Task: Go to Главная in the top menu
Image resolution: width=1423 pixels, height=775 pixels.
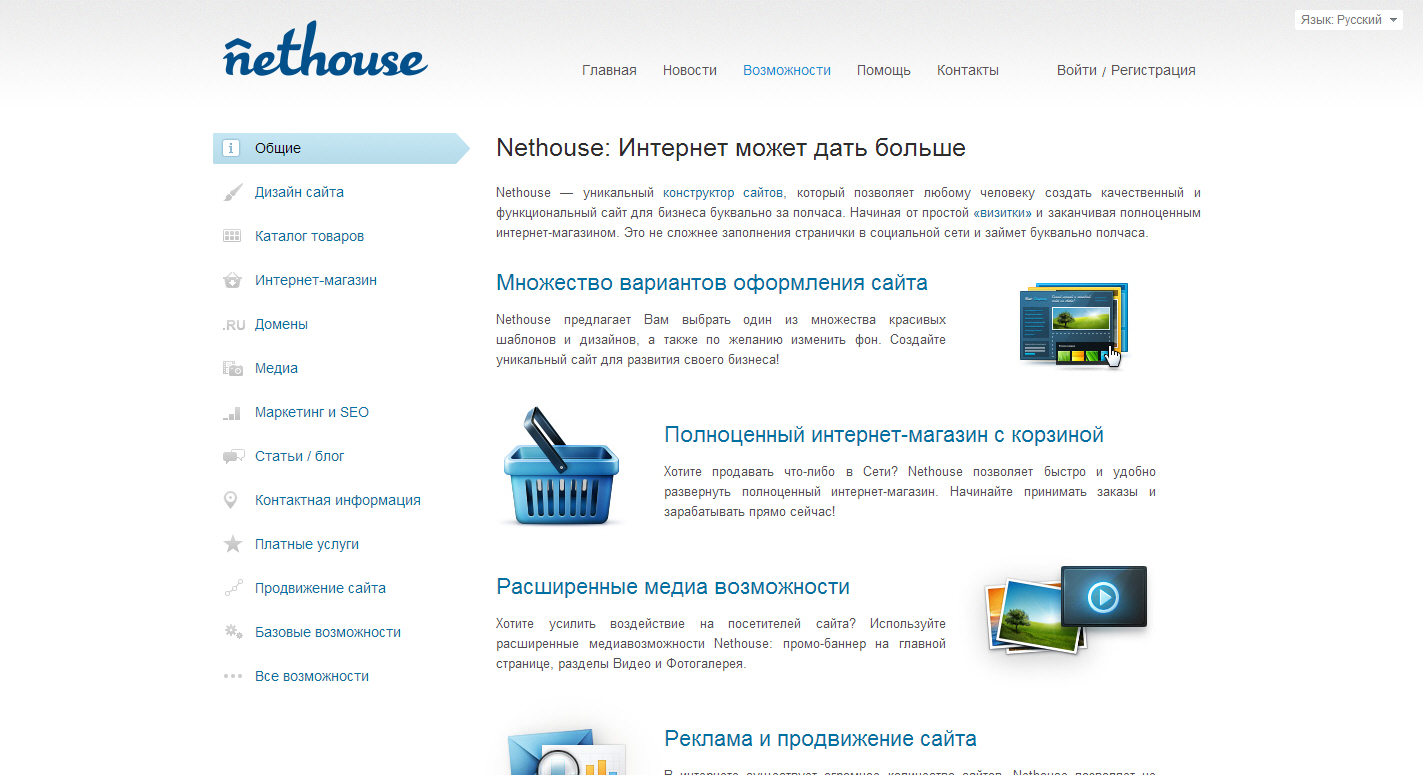Action: tap(609, 70)
